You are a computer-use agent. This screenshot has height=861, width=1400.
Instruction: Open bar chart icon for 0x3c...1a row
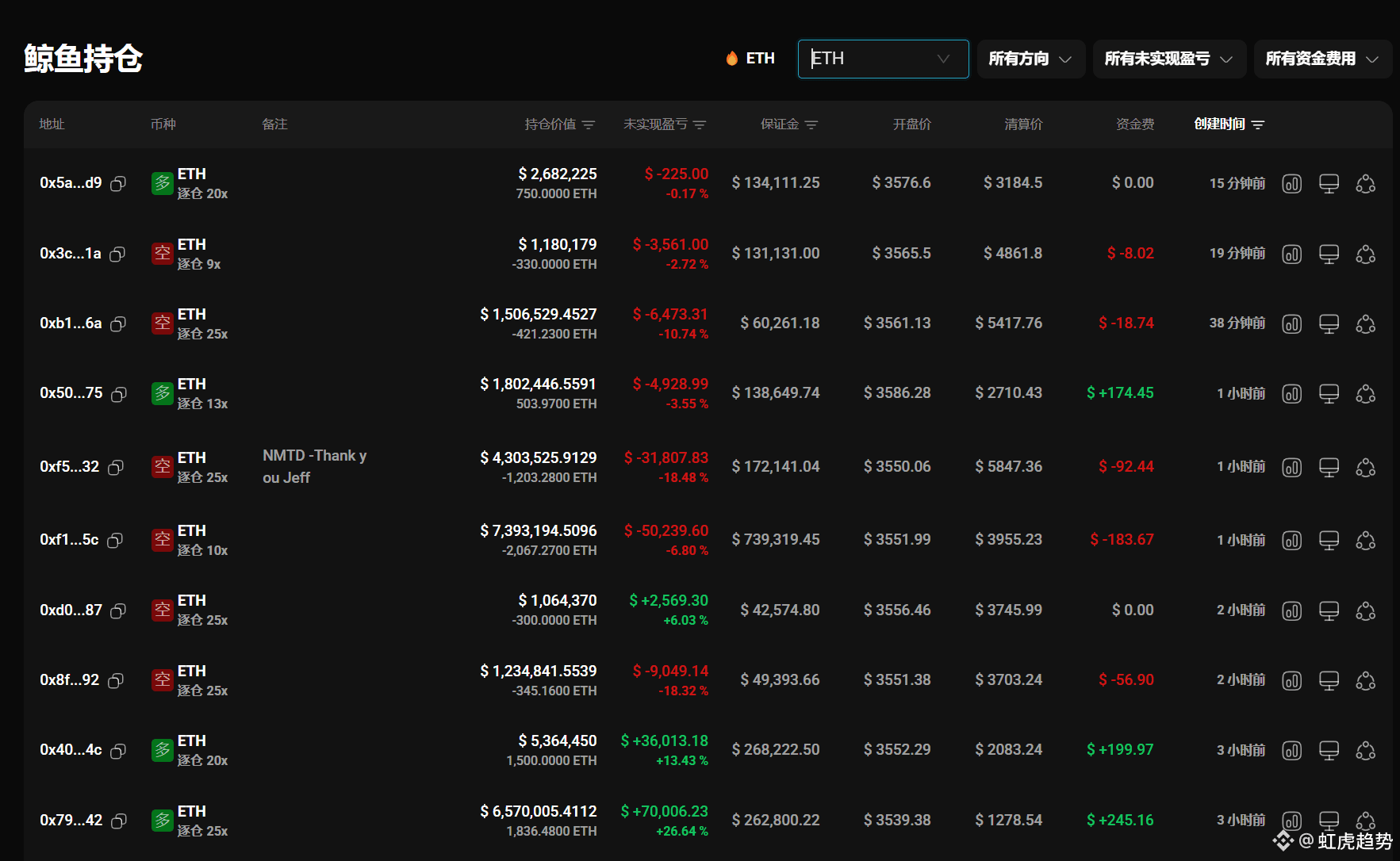pos(1291,254)
